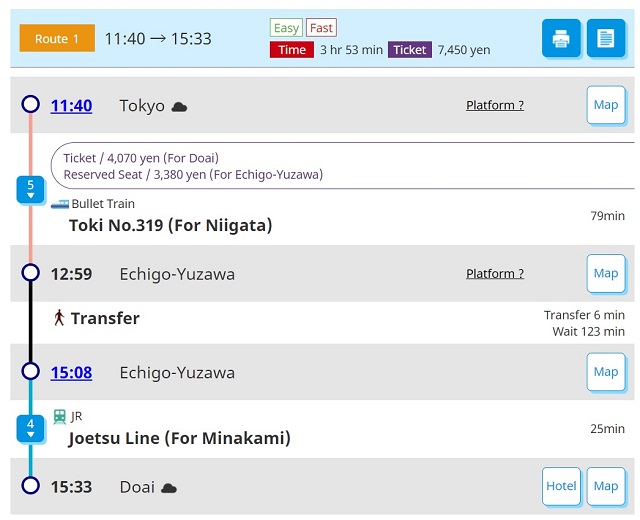Click the '25min' travel duration
The image size is (640, 520).
tap(607, 429)
